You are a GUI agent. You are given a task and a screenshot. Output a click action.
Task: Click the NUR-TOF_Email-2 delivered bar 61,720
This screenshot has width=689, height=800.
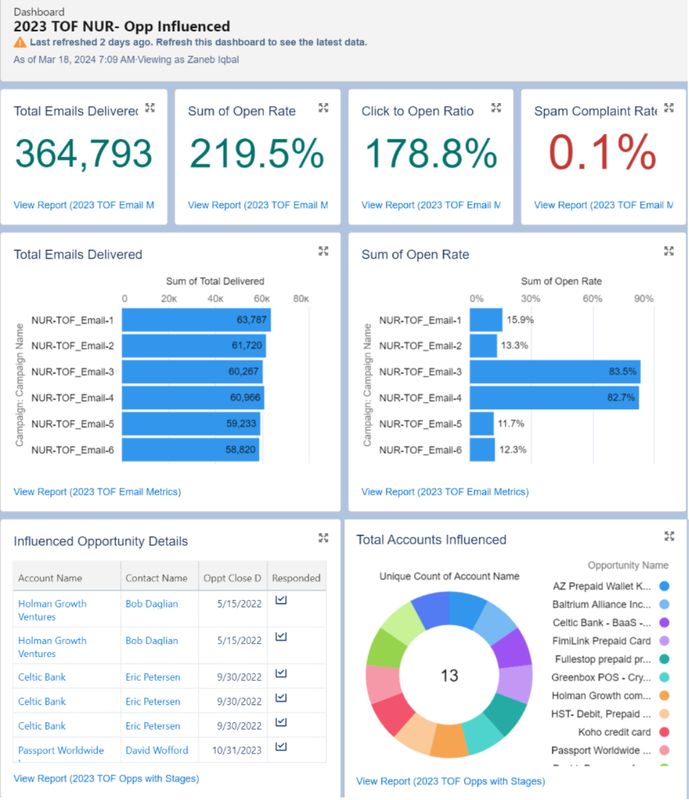point(194,346)
